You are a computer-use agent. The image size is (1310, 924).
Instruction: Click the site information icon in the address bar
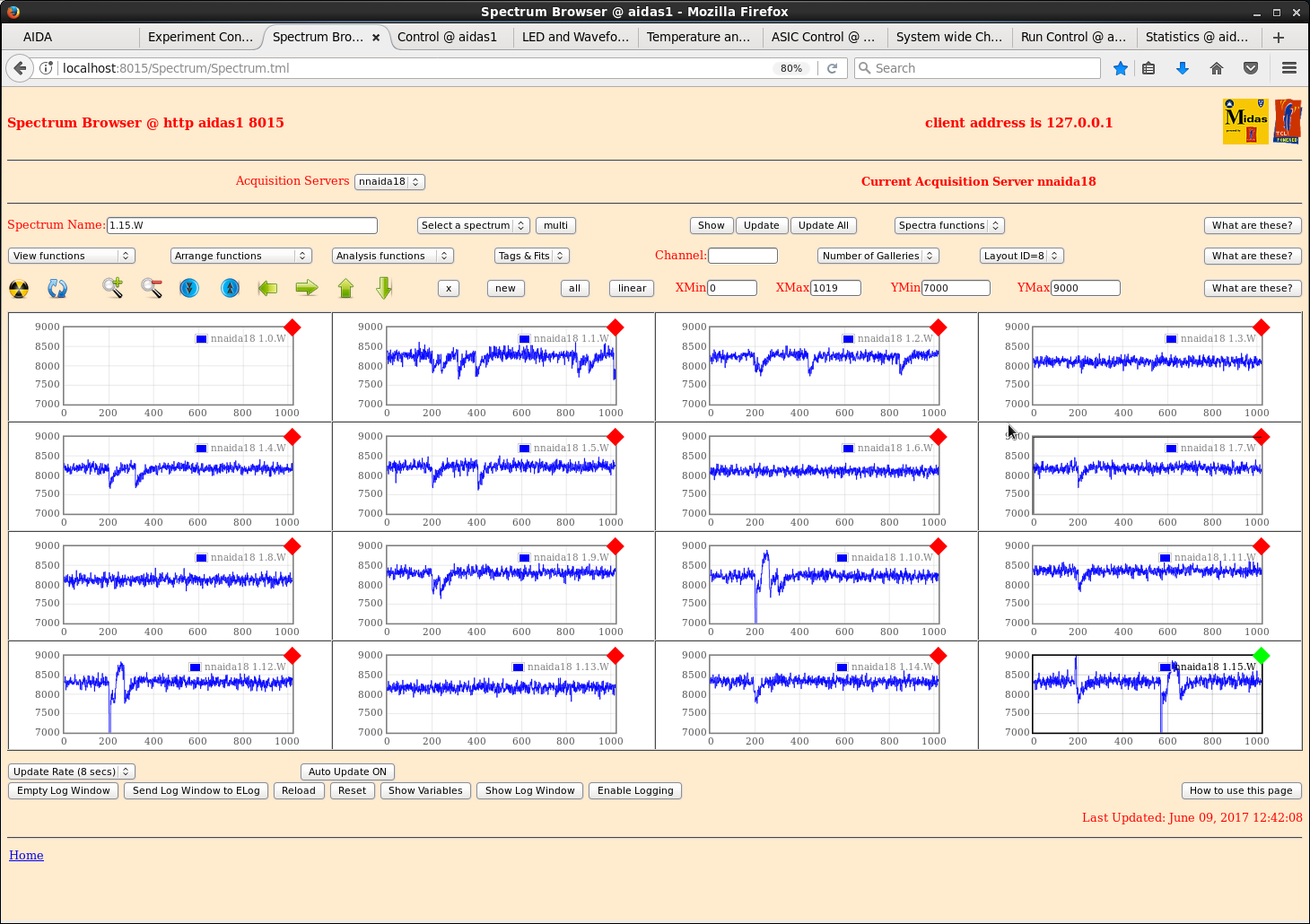pos(47,68)
